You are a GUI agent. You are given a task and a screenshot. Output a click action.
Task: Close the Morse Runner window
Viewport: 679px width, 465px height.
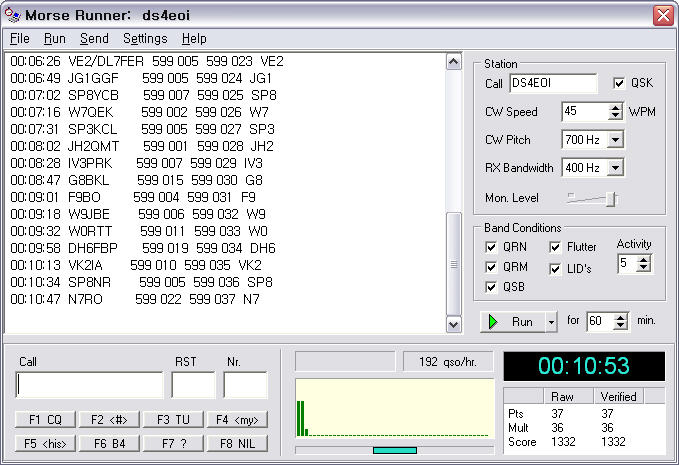click(663, 16)
